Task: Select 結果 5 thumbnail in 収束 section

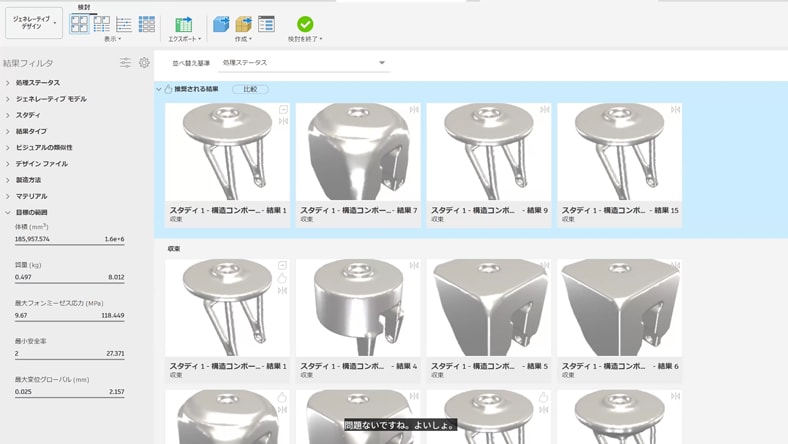Action: (488, 308)
